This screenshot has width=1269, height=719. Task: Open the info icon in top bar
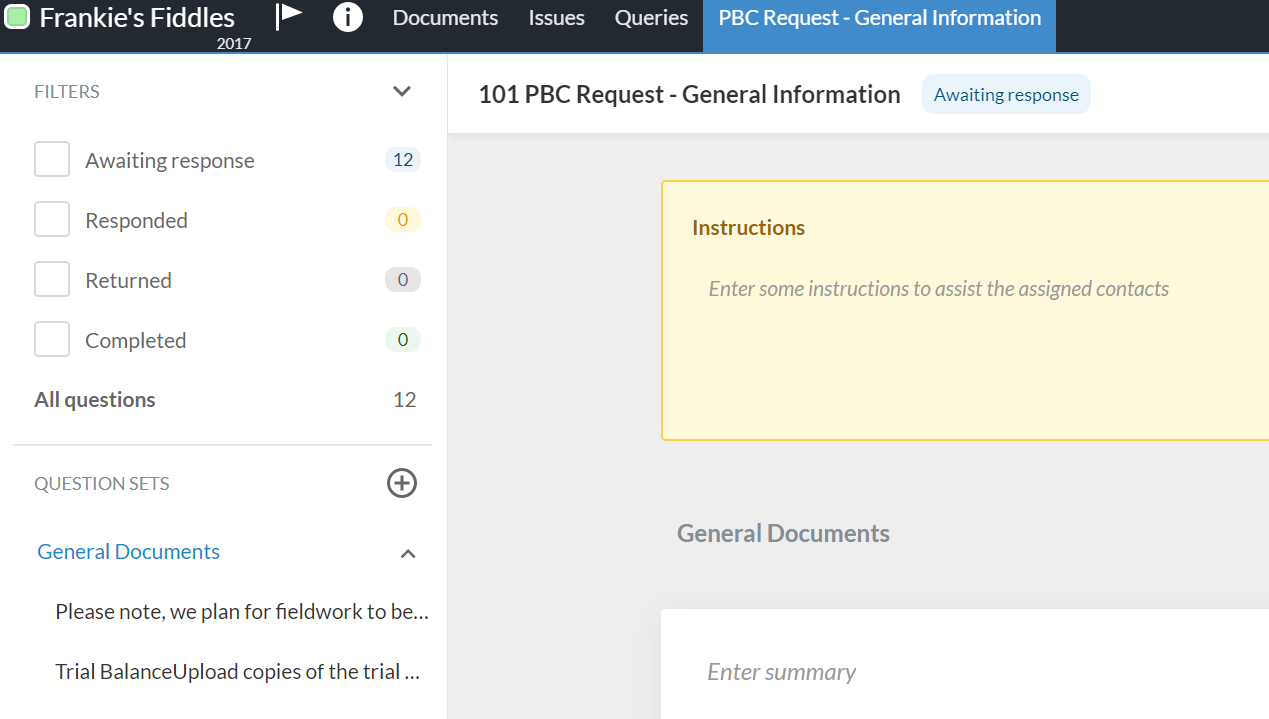347,17
